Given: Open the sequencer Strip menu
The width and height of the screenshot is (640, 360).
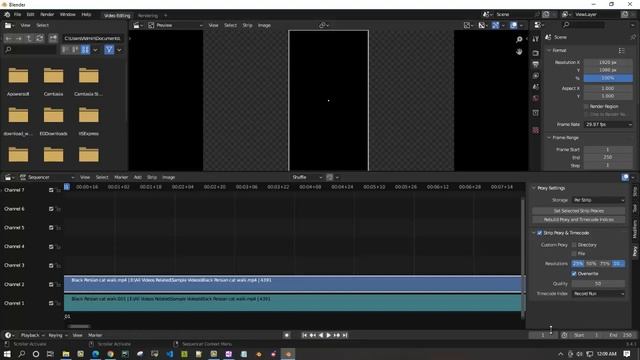Looking at the screenshot, I should [x=152, y=177].
